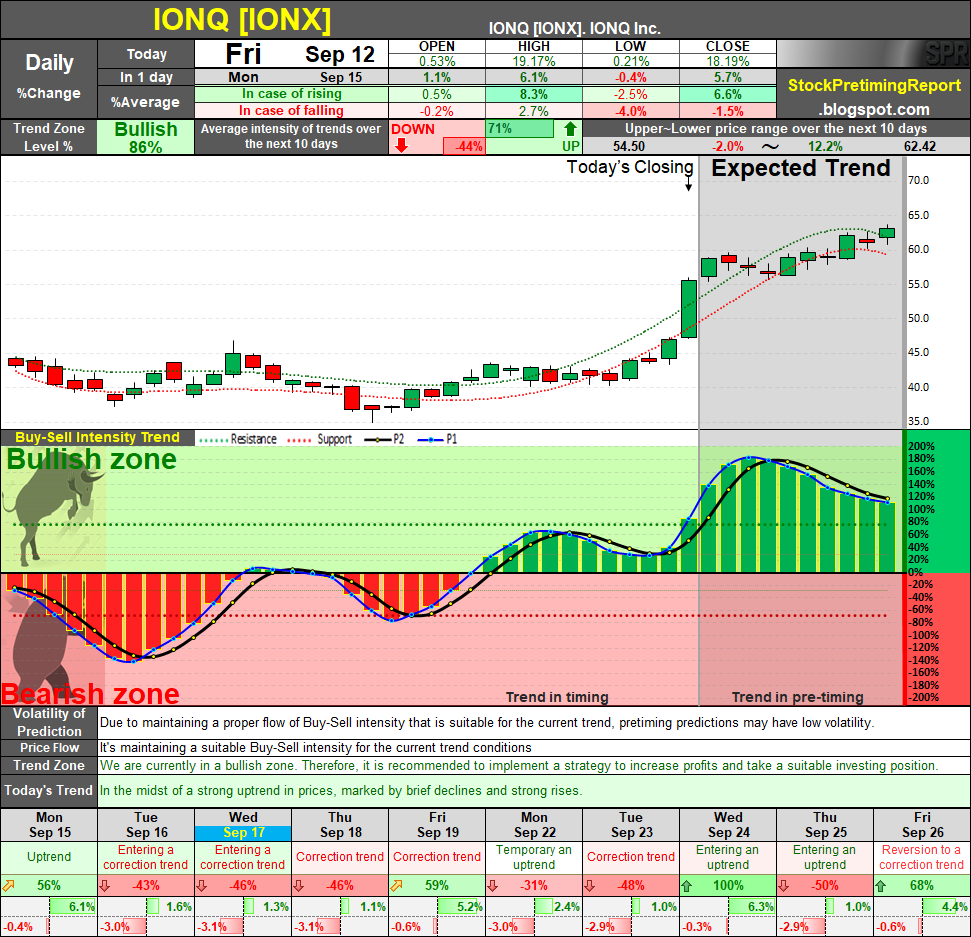The height and width of the screenshot is (937, 971).
Task: Click the down arrow beside -50% on Sep 25
Action: click(x=784, y=886)
